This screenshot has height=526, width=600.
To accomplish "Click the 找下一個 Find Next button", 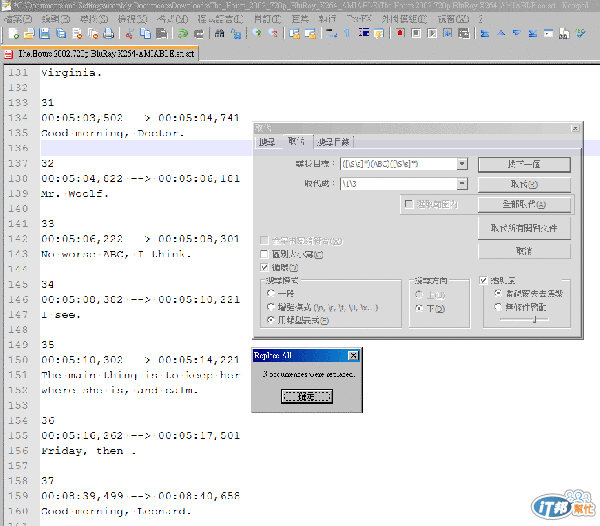I will coord(524,164).
